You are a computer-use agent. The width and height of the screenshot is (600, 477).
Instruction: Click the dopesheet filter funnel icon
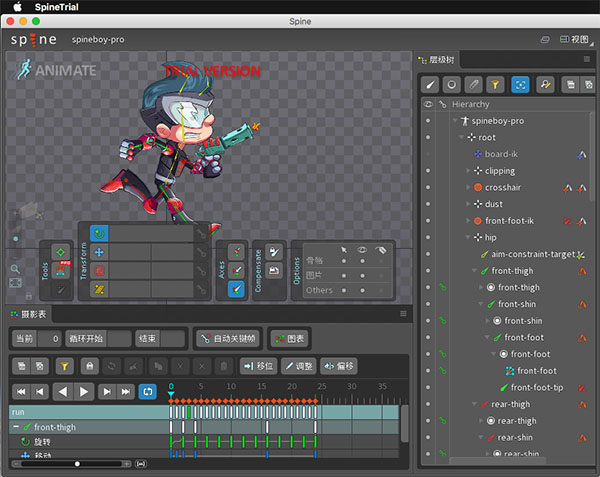pos(64,366)
